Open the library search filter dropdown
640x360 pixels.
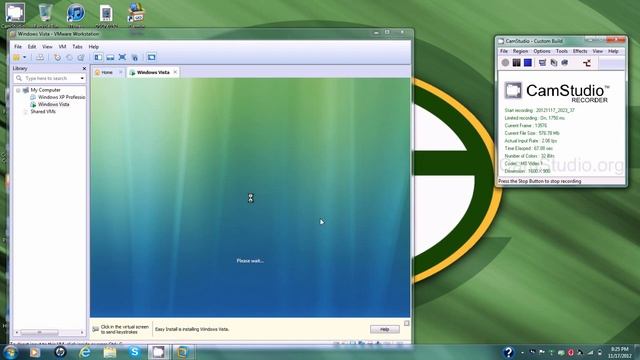(x=82, y=78)
